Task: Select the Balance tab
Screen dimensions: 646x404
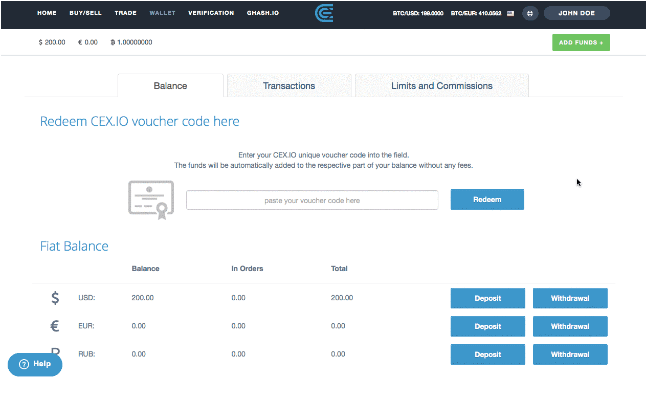Action: (170, 86)
